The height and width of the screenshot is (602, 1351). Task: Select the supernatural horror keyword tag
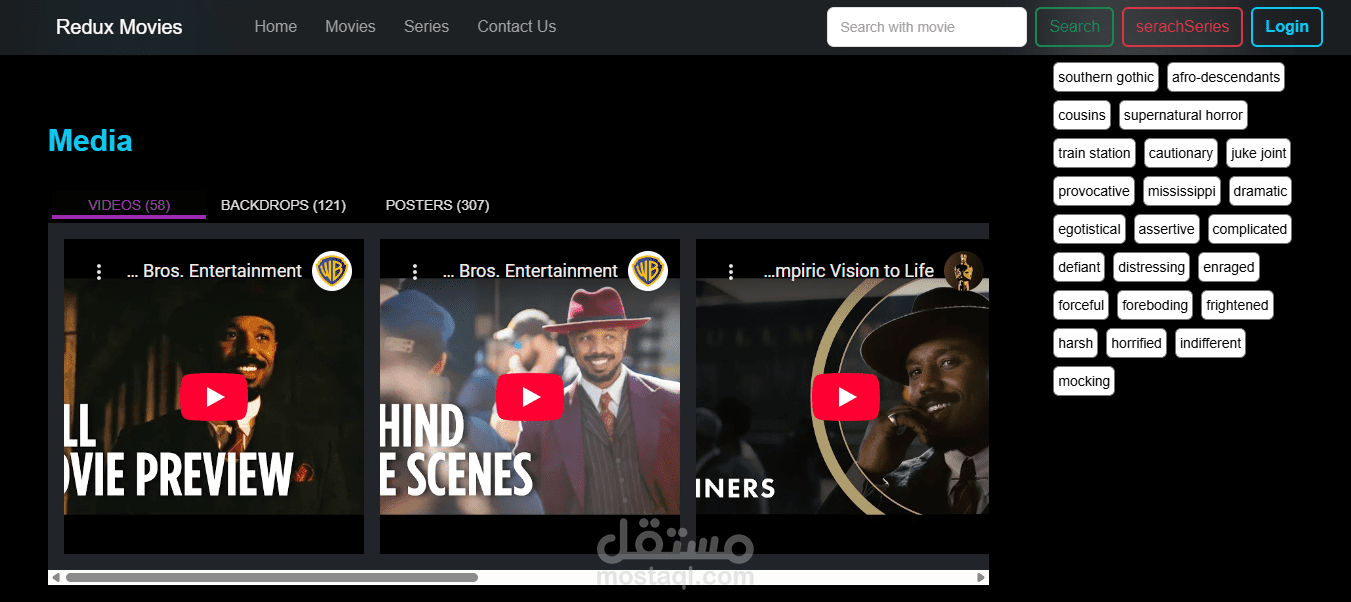pyautogui.click(x=1183, y=115)
